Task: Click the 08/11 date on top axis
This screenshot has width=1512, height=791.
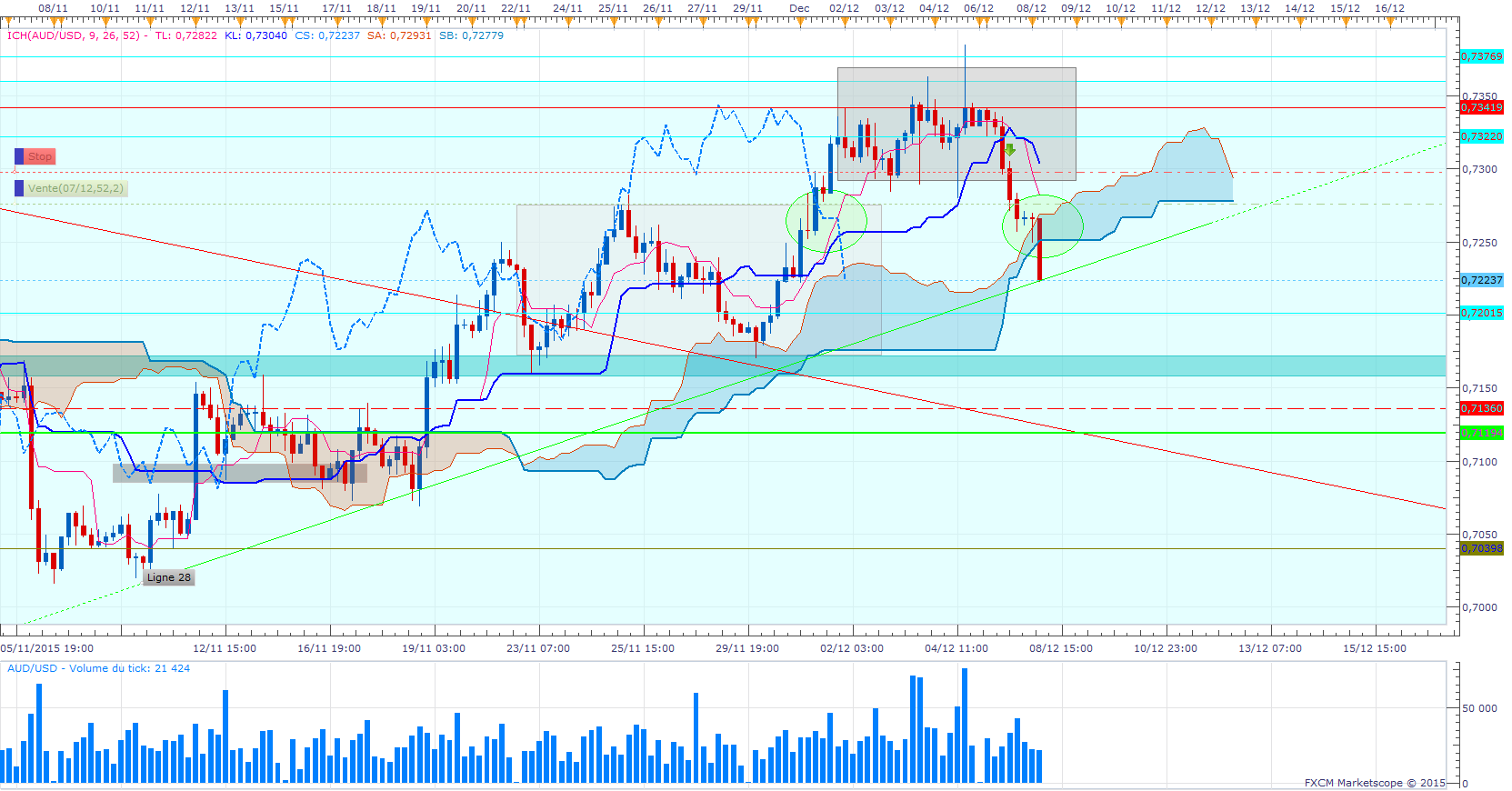Action: [x=53, y=8]
